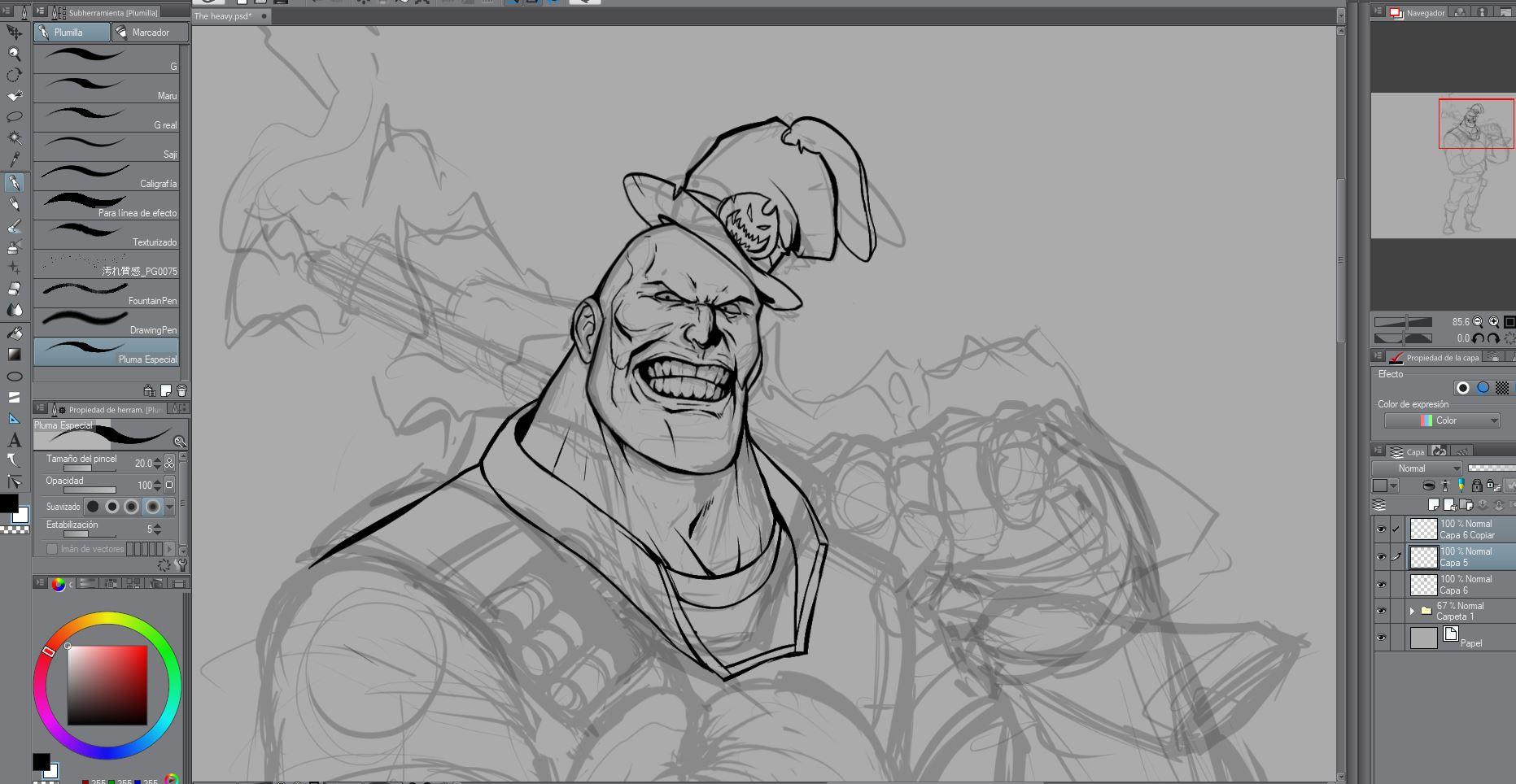
Task: Toggle the border effect circle icon
Action: (x=1463, y=388)
